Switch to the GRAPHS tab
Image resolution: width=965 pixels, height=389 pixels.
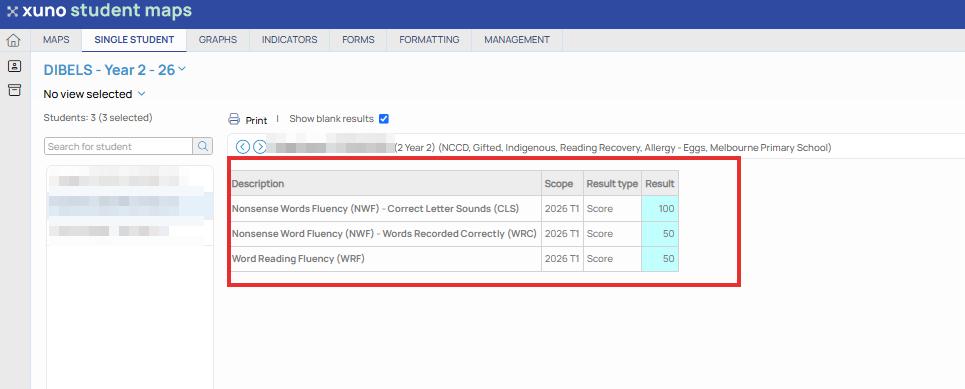click(x=218, y=40)
